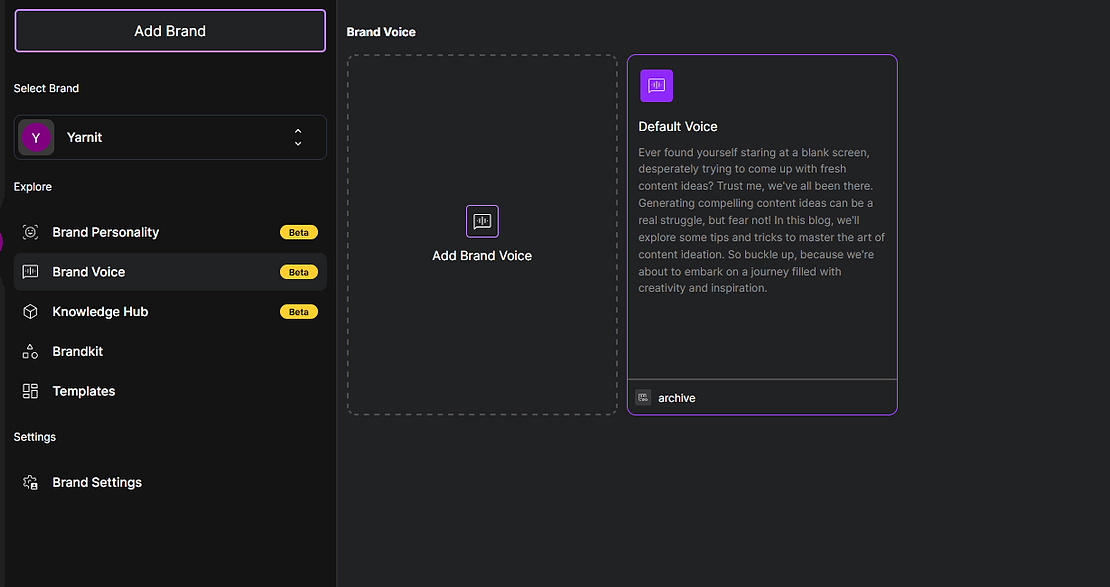
Task: Click the archive link on Default Voice
Action: [676, 398]
